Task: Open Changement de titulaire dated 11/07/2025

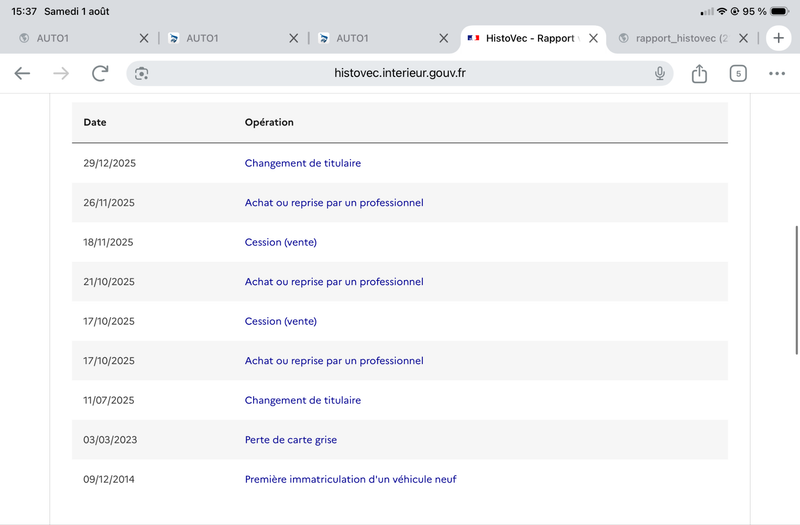Action: click(303, 401)
